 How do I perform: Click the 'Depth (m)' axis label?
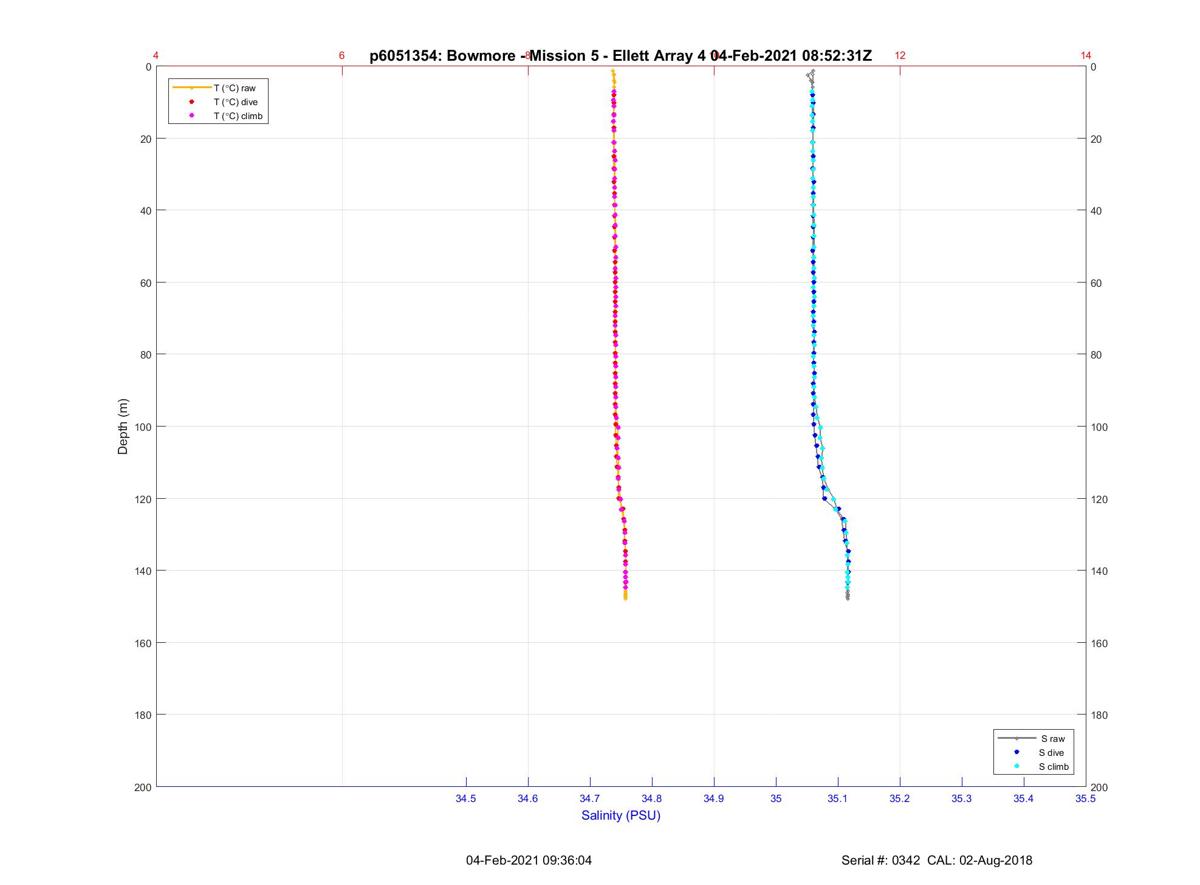tap(123, 427)
